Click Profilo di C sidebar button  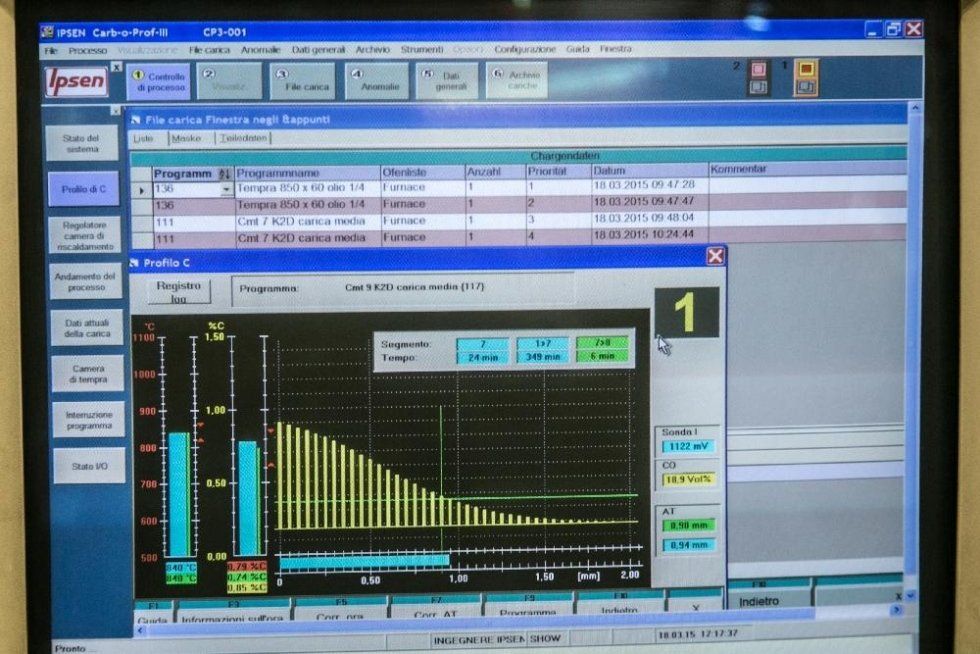84,189
